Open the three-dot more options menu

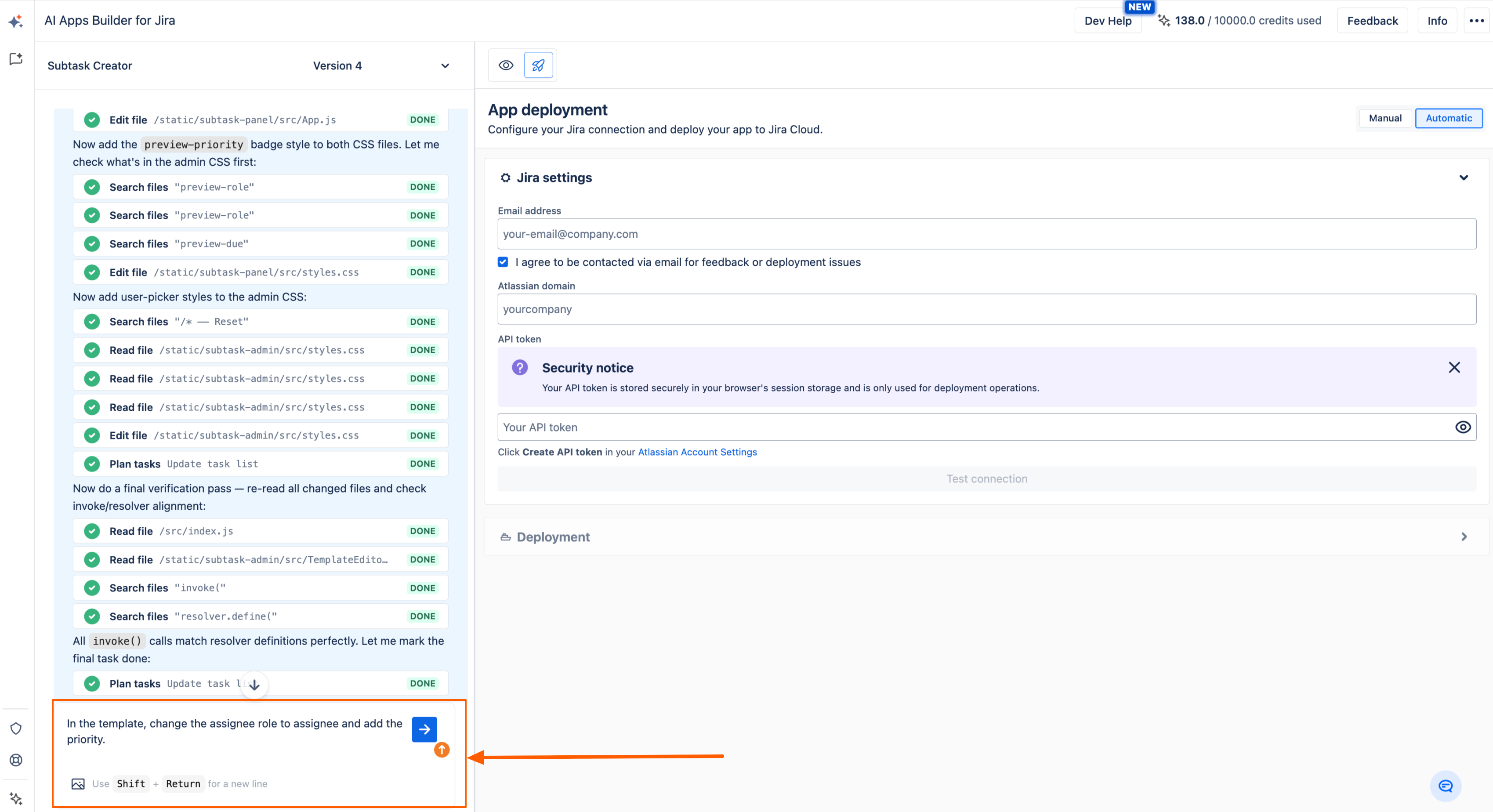pos(1476,21)
